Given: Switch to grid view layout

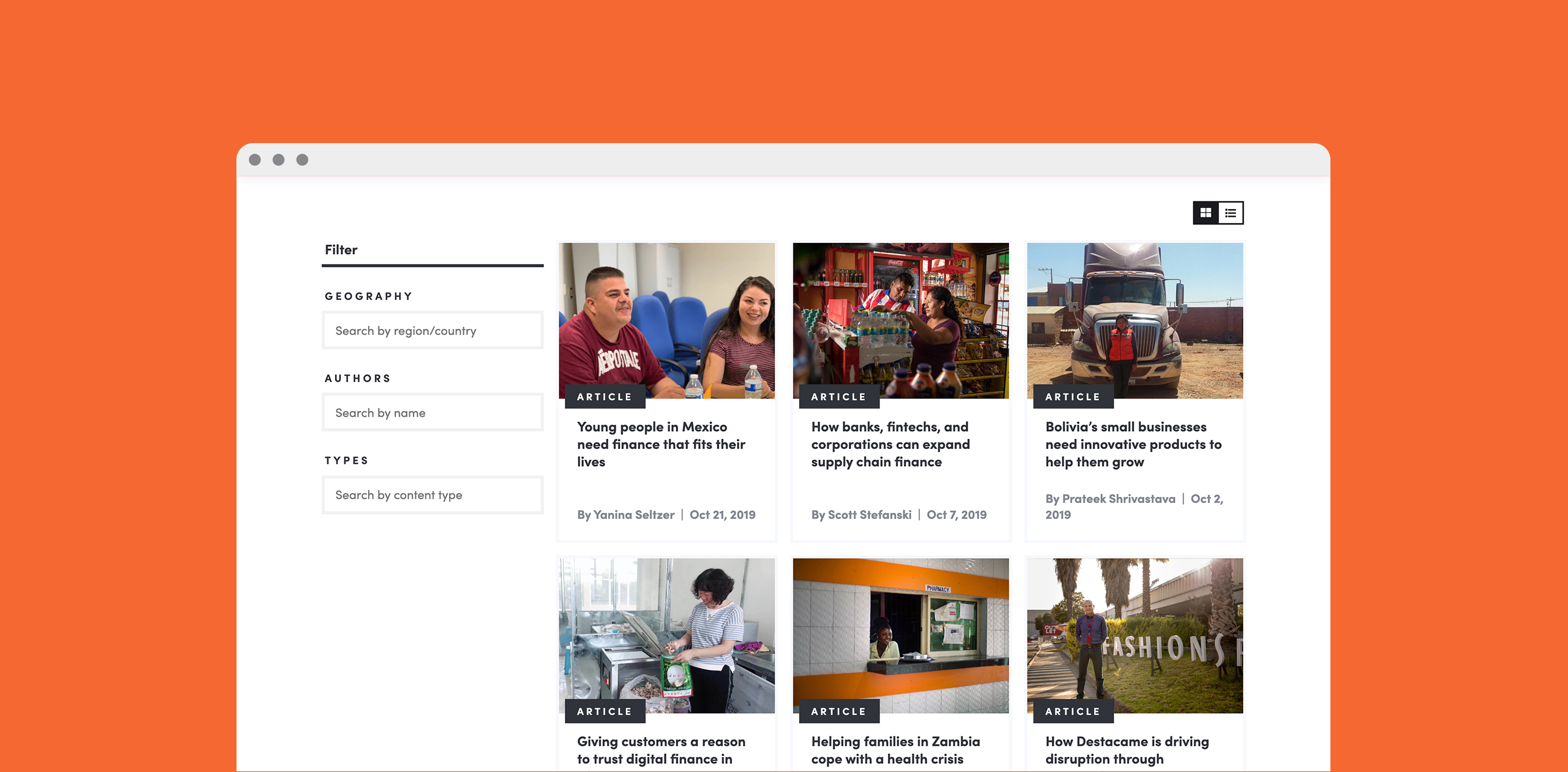Looking at the screenshot, I should pos(1205,213).
